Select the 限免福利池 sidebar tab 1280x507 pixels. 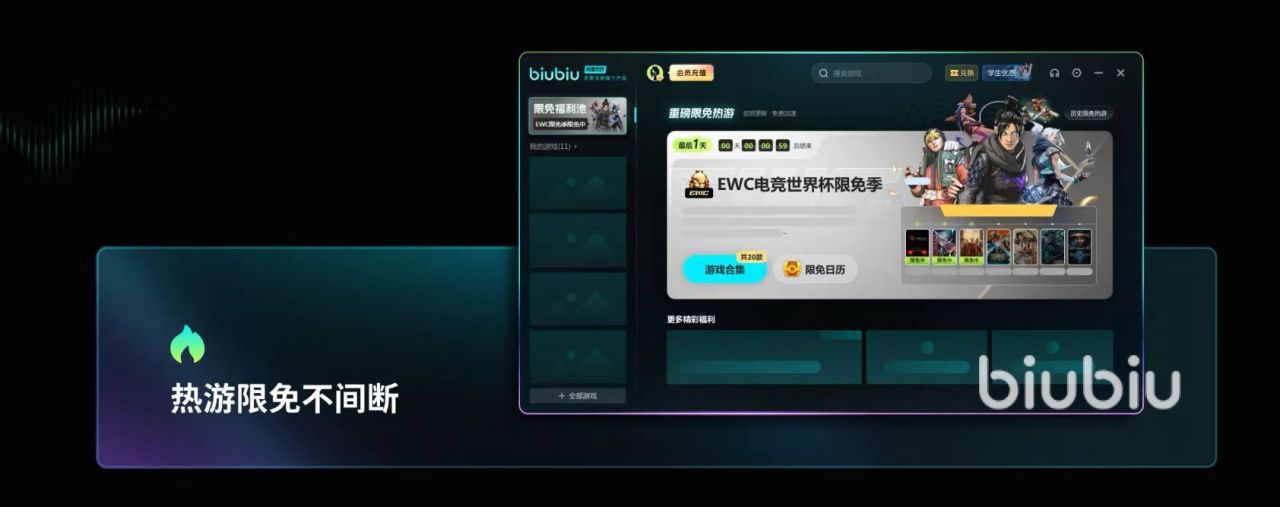click(578, 116)
